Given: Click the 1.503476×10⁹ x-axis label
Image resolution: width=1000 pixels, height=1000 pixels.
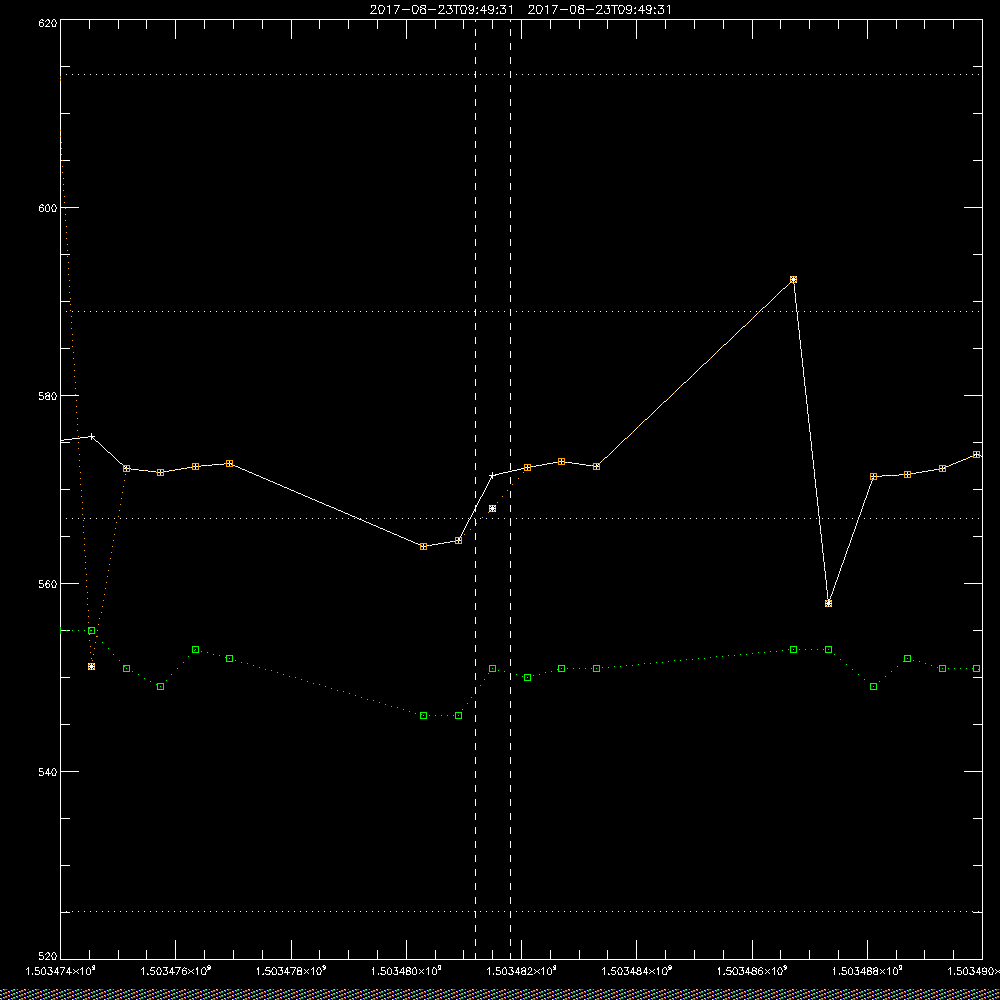Looking at the screenshot, I should 176,971.
